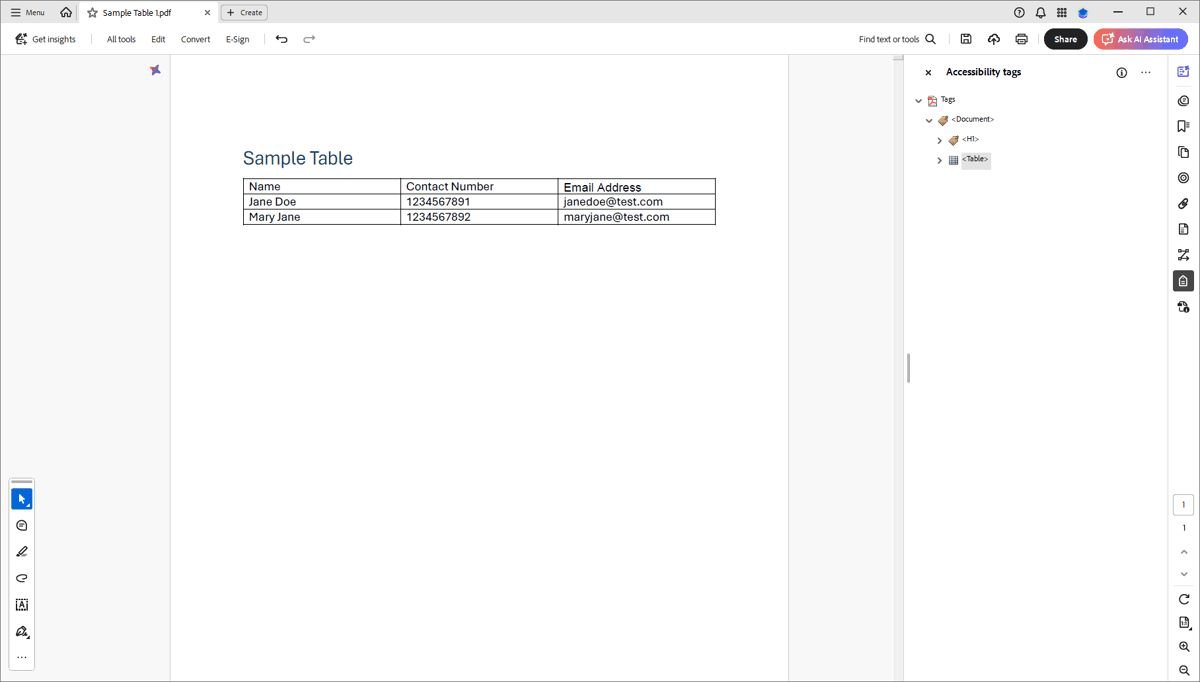This screenshot has width=1200, height=682.
Task: Switch to Sample Table 1.pdf tab
Action: click(137, 13)
